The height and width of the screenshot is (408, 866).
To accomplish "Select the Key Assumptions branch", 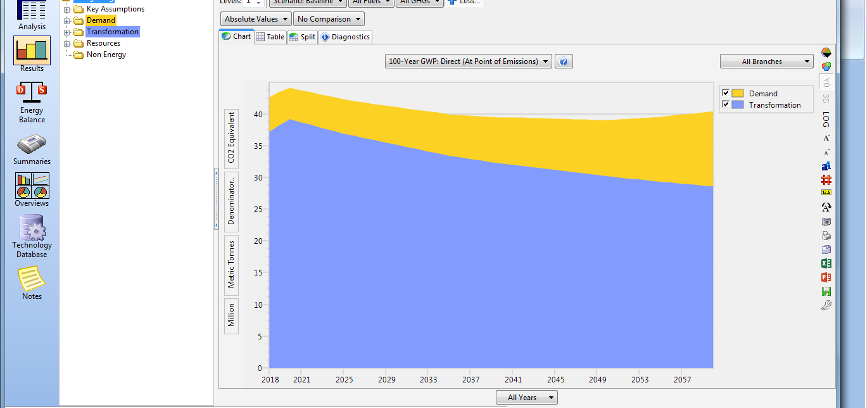I will (115, 9).
